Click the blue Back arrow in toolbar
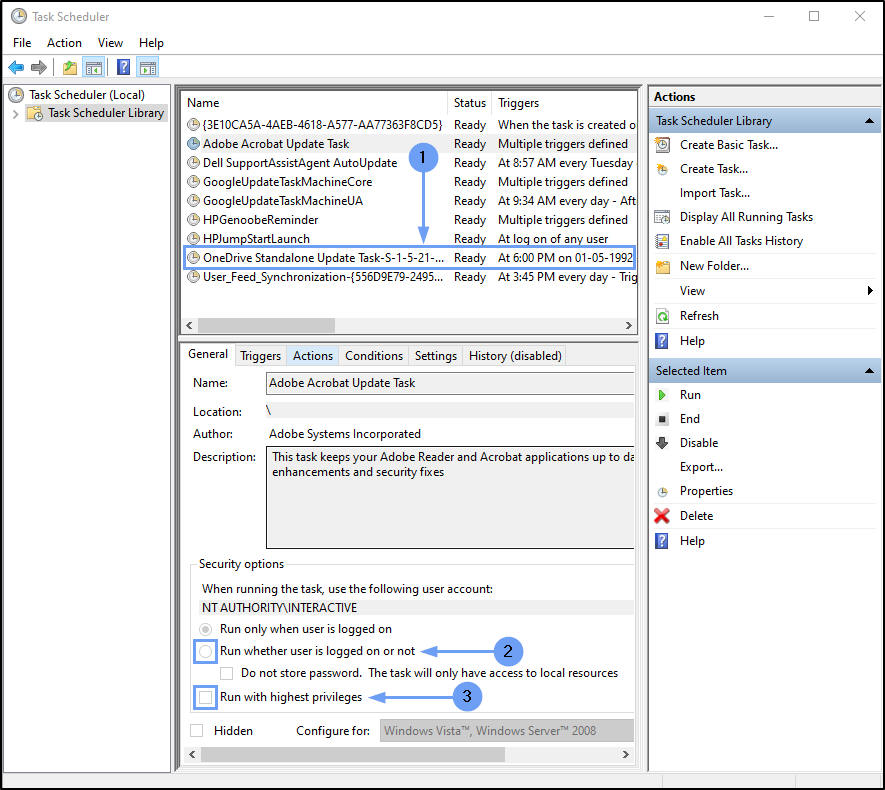Image resolution: width=885 pixels, height=790 pixels. point(16,68)
